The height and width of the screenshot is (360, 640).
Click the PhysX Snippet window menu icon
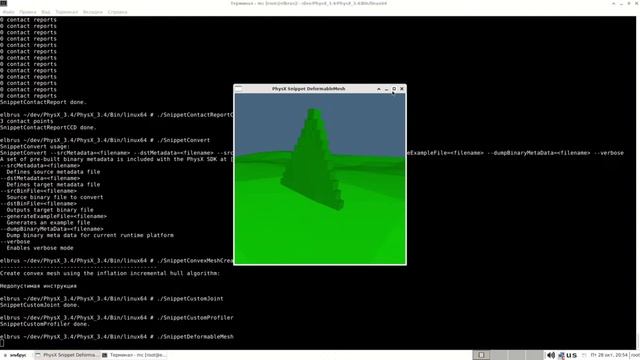[239, 89]
